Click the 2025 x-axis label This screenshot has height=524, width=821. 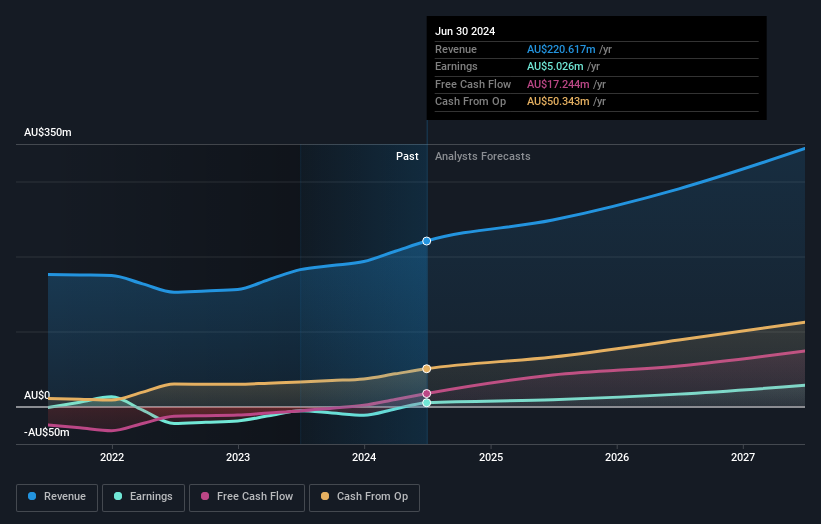click(491, 458)
